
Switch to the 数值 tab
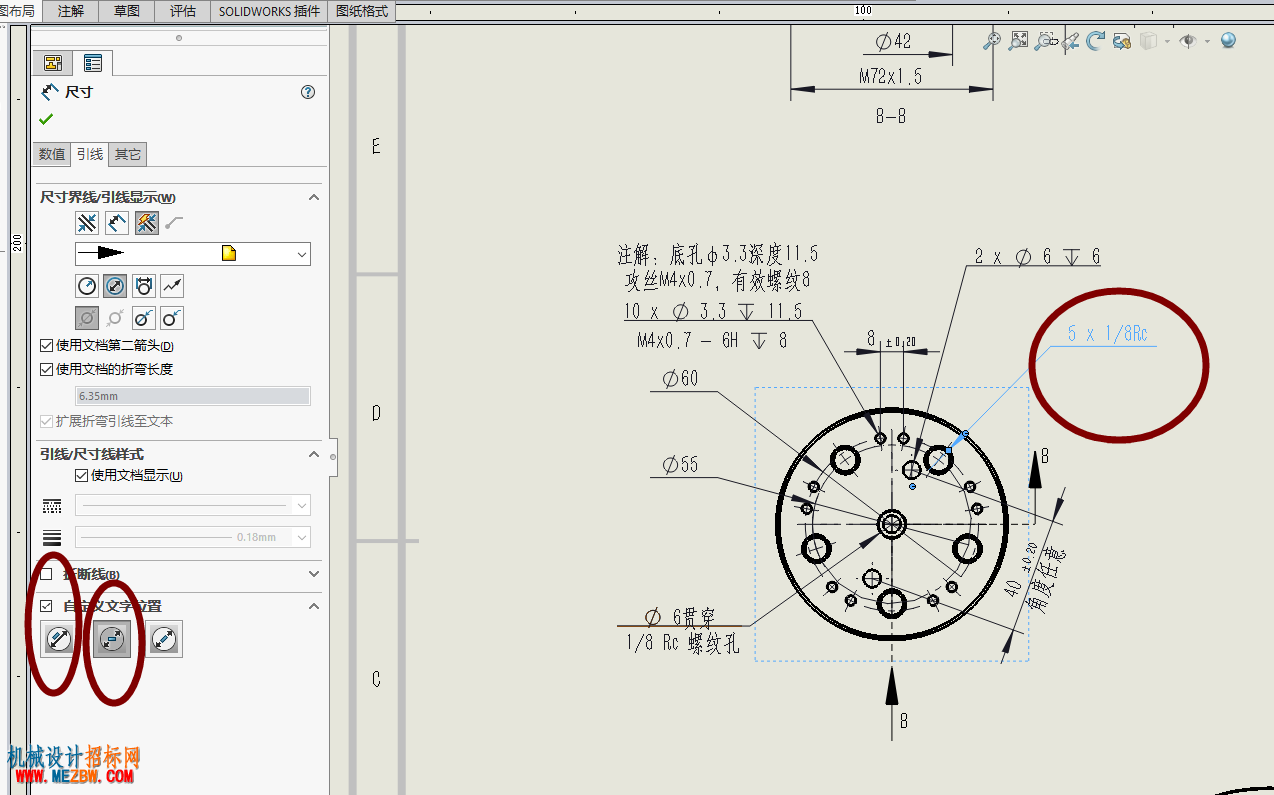[x=52, y=154]
